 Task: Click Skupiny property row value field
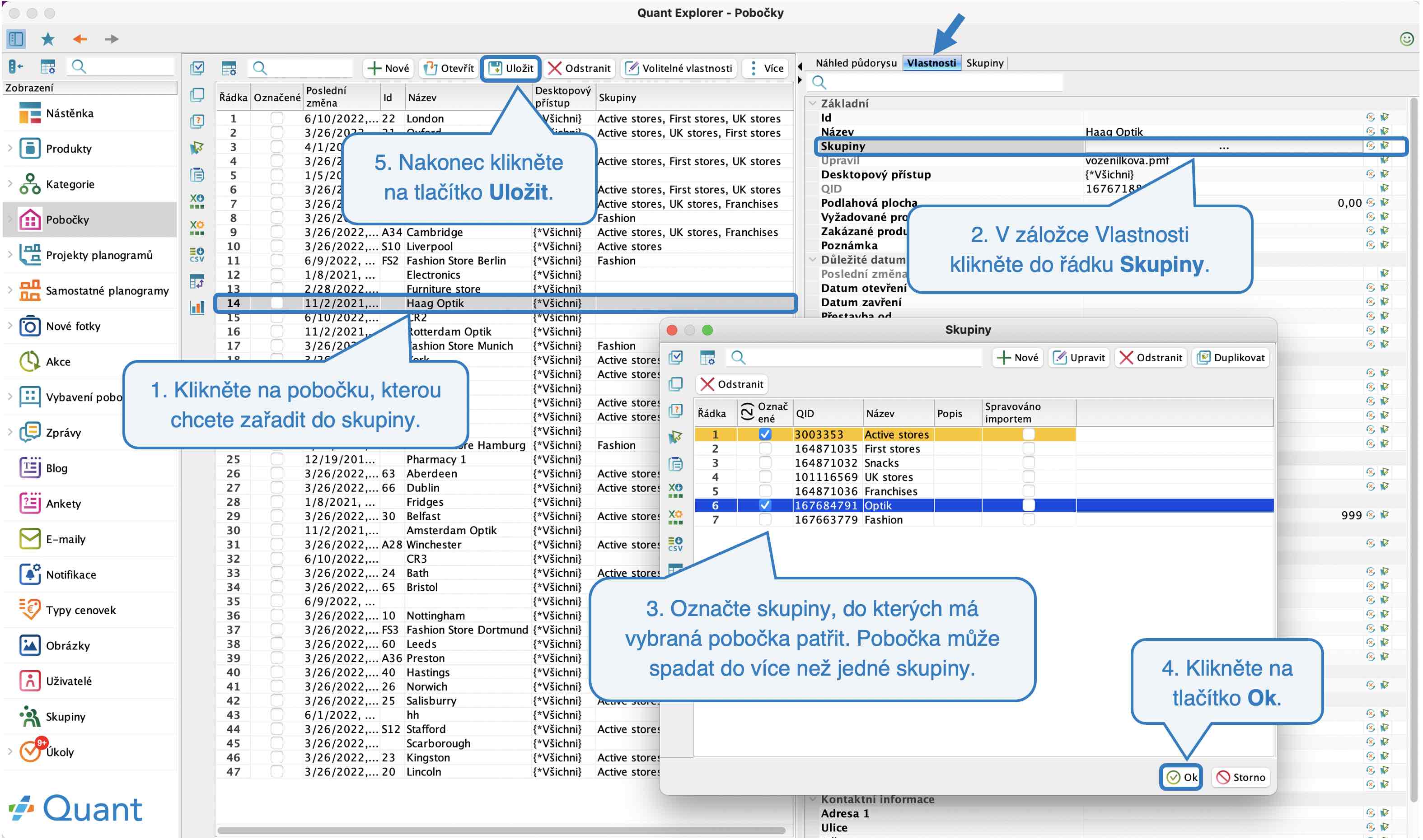(x=1225, y=147)
